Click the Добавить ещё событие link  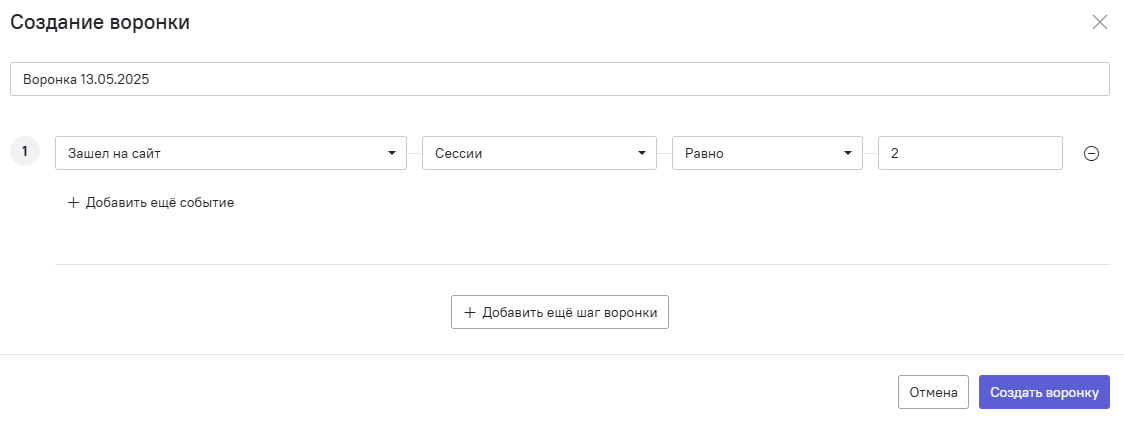tap(160, 203)
